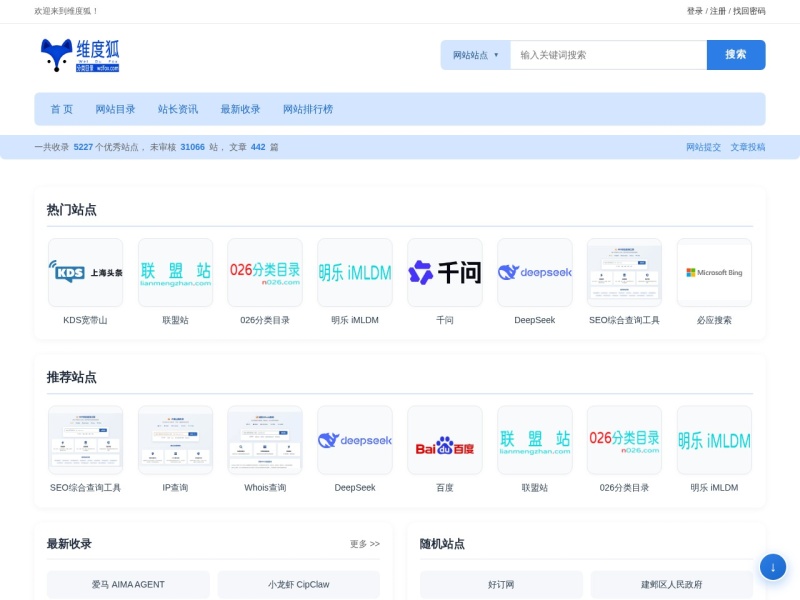Click the 登录 link
The width and height of the screenshot is (800, 600).
click(x=694, y=11)
